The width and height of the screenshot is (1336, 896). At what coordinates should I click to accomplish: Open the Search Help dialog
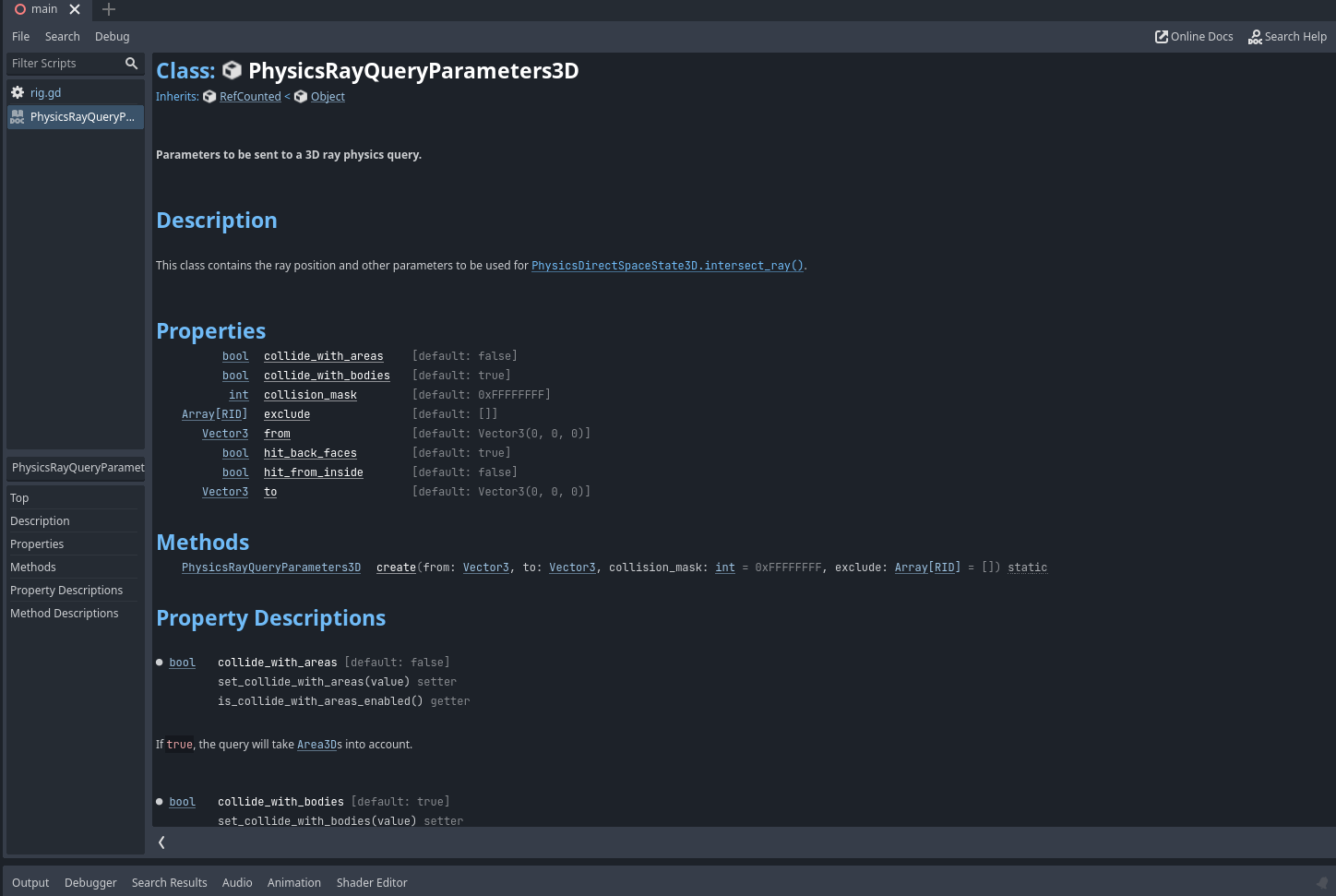pos(1287,37)
